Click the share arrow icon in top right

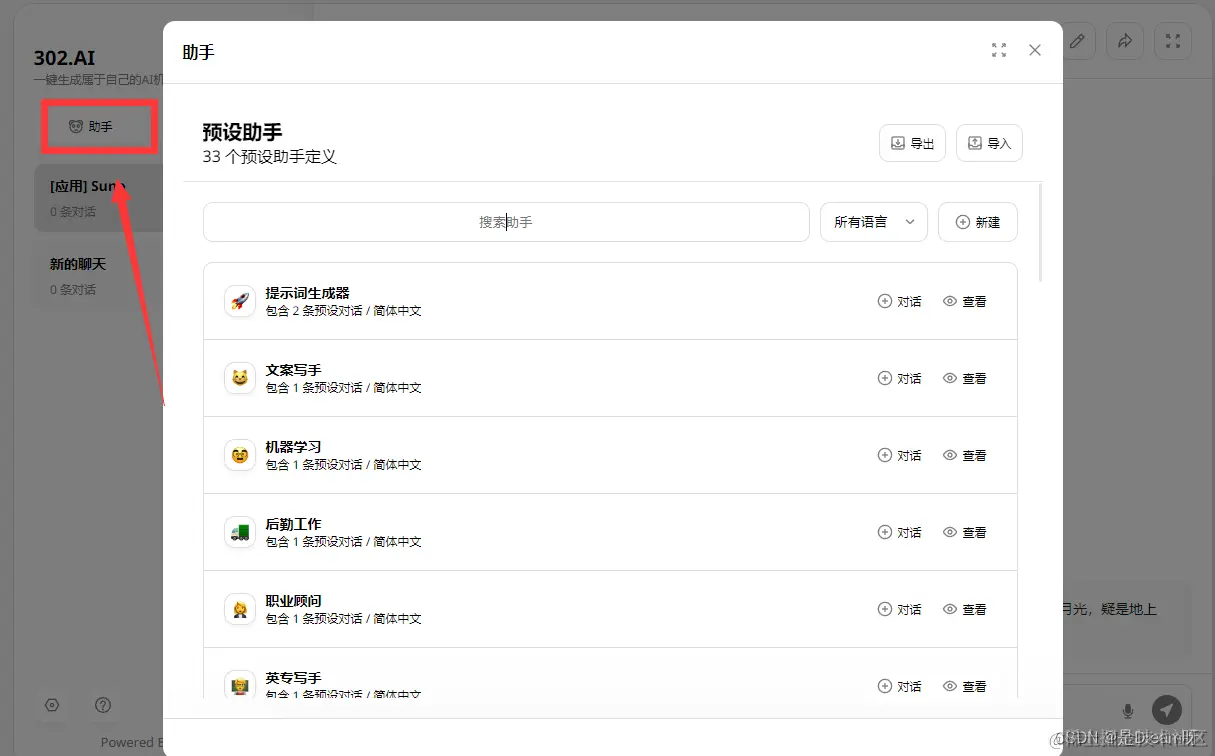click(x=1125, y=41)
